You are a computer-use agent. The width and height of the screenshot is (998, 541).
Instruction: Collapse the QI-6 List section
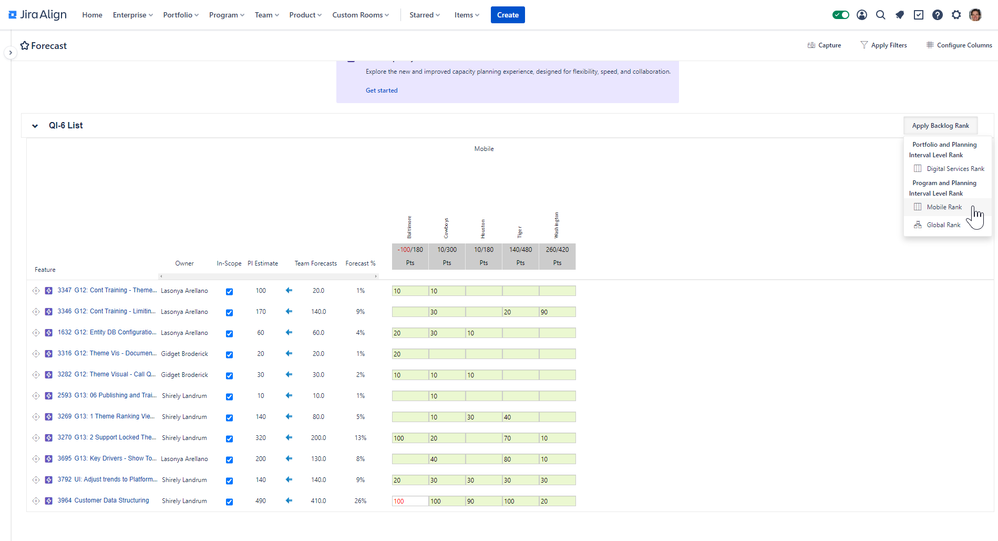coord(35,126)
